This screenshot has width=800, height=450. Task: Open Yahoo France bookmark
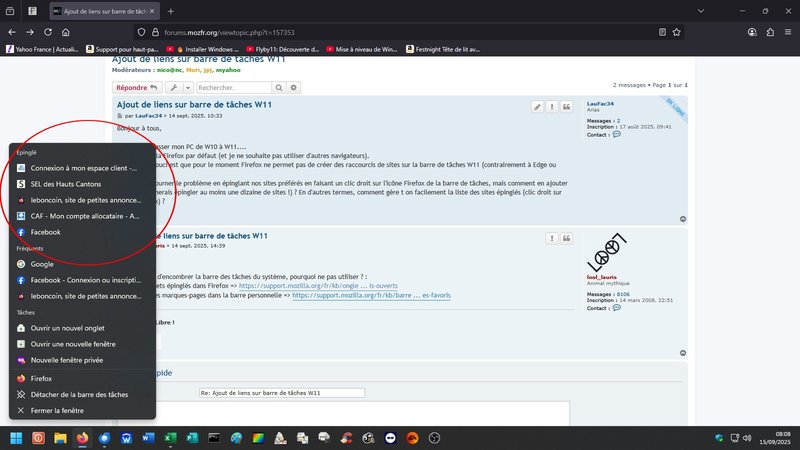click(x=42, y=49)
